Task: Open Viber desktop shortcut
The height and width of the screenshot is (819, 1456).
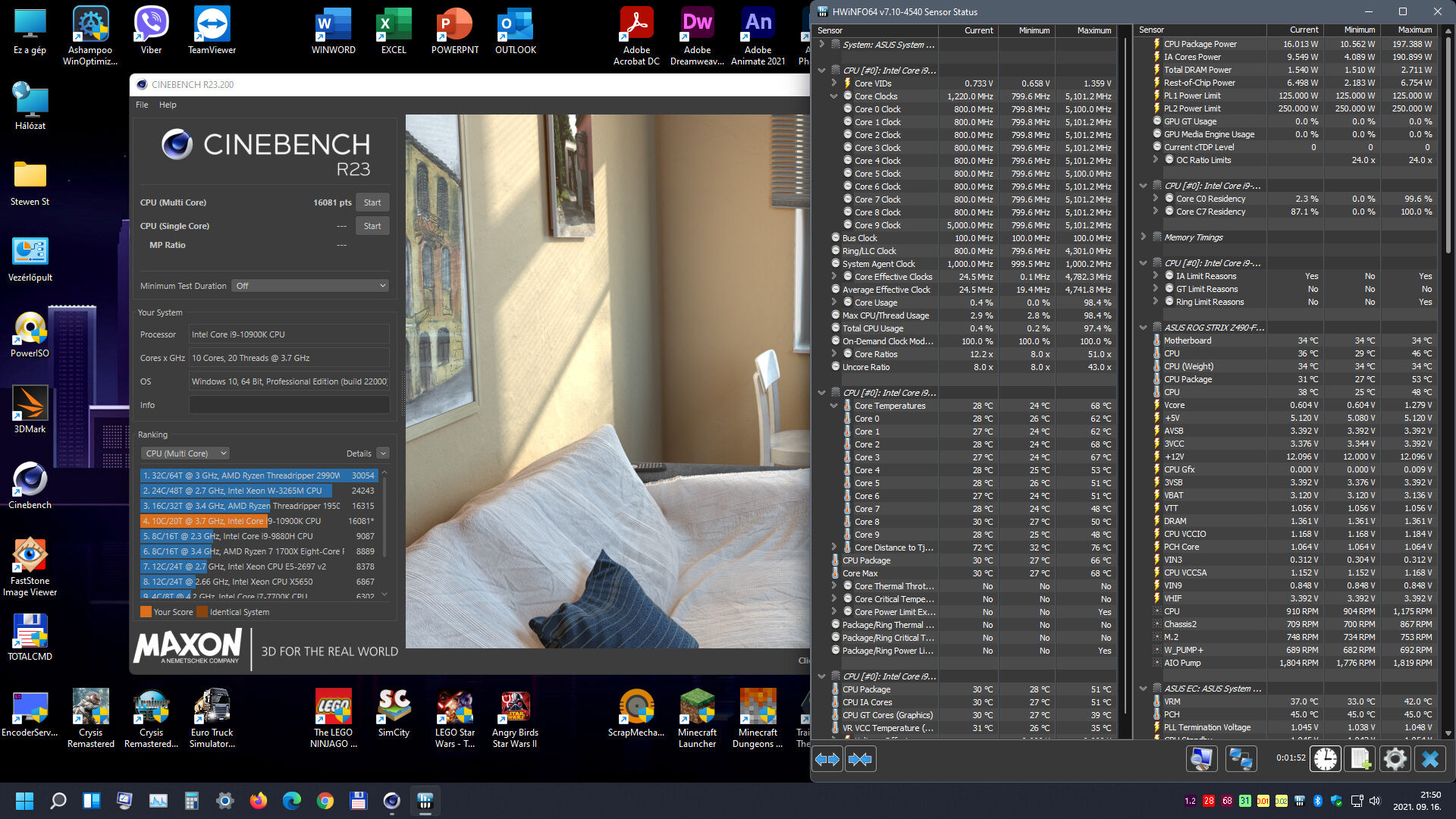Action: point(151,30)
